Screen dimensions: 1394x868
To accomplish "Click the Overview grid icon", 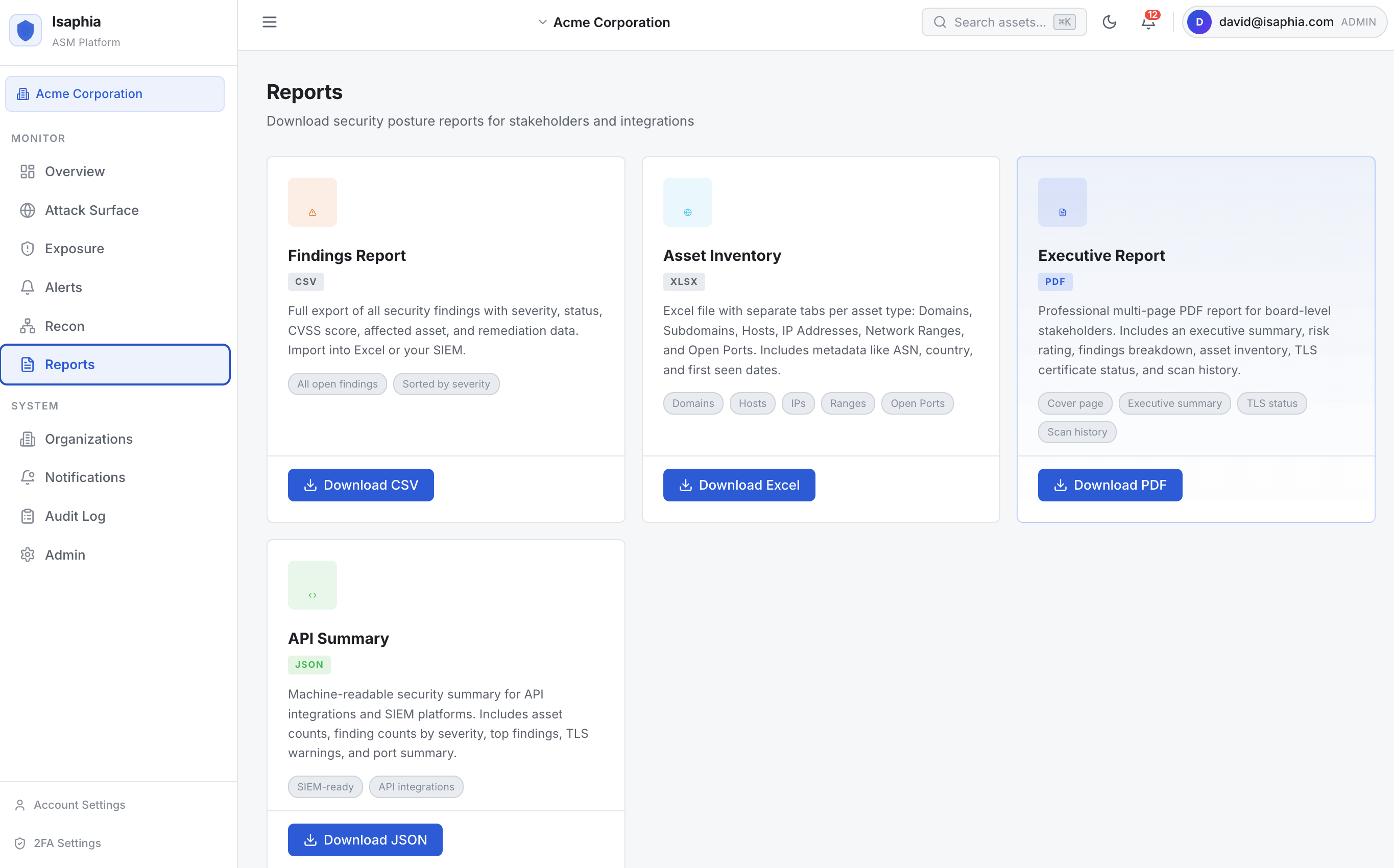I will [x=28, y=172].
